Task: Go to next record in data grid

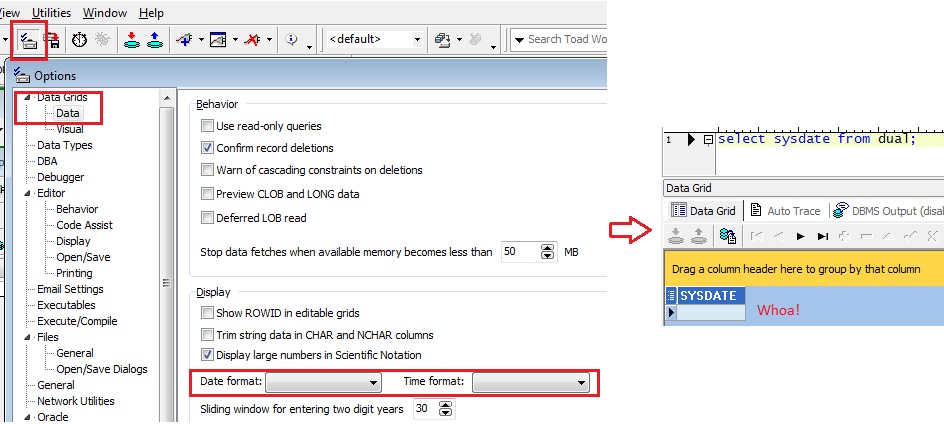Action: tap(800, 236)
